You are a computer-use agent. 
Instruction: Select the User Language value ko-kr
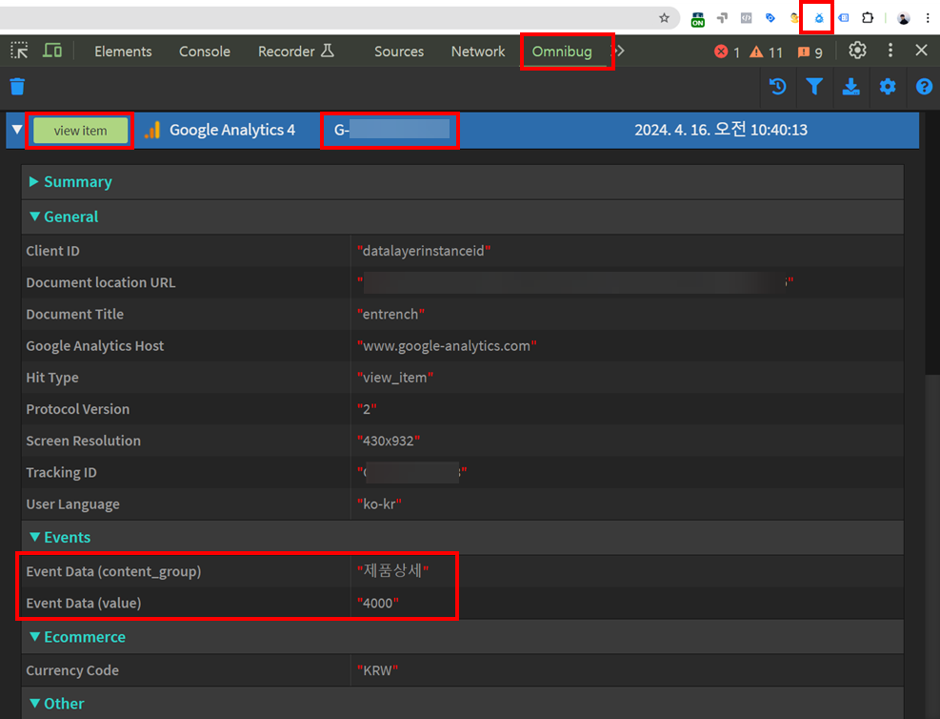click(x=379, y=504)
